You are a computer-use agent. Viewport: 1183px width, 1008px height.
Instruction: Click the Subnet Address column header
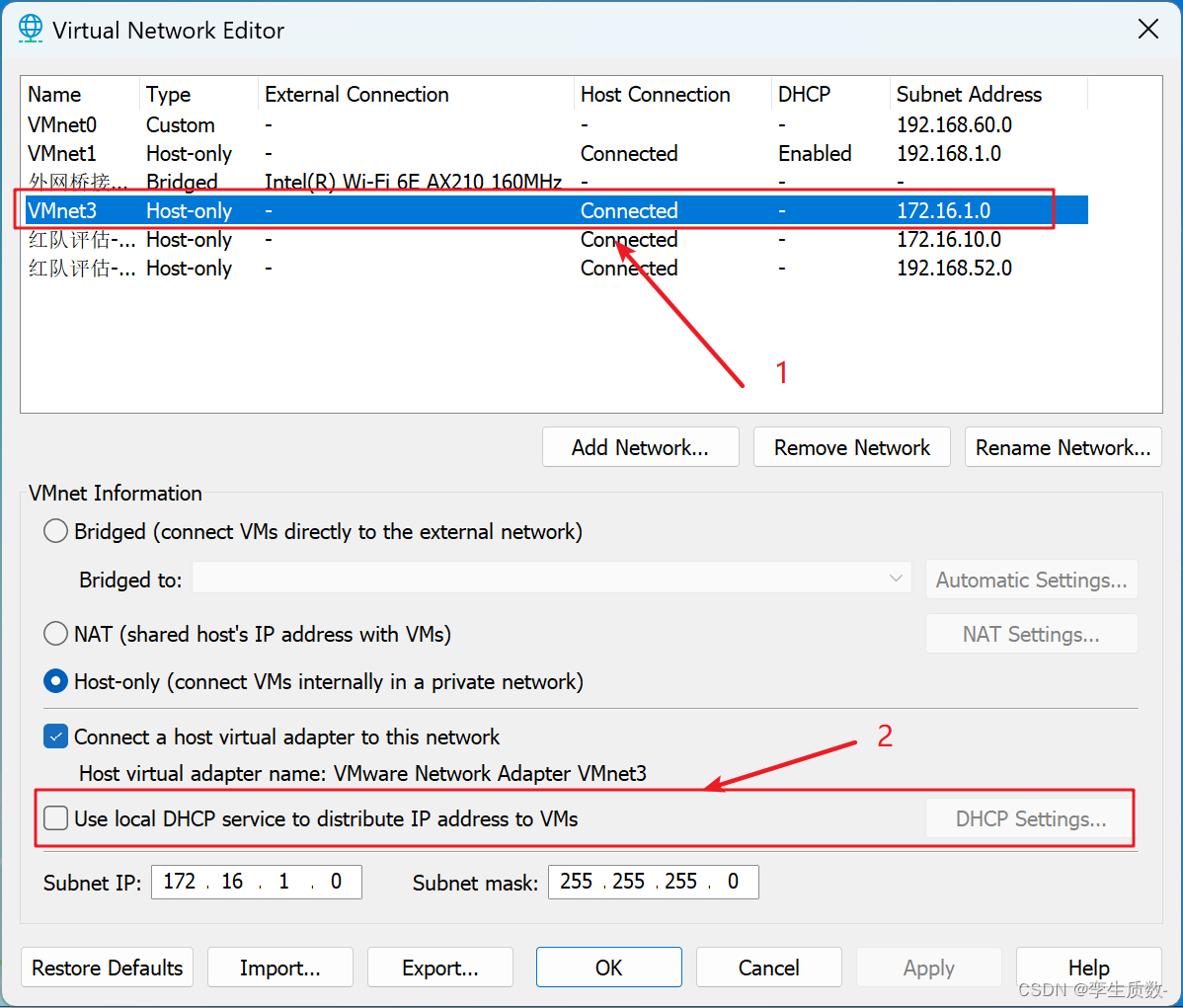click(x=969, y=94)
